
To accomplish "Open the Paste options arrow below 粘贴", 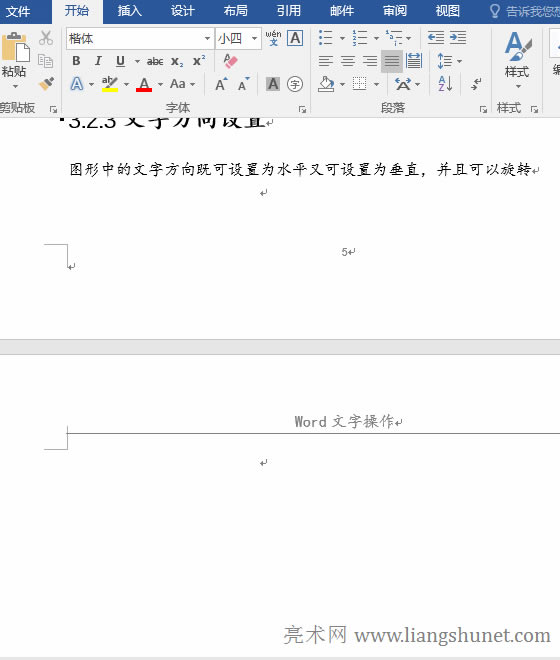I will pos(15,86).
